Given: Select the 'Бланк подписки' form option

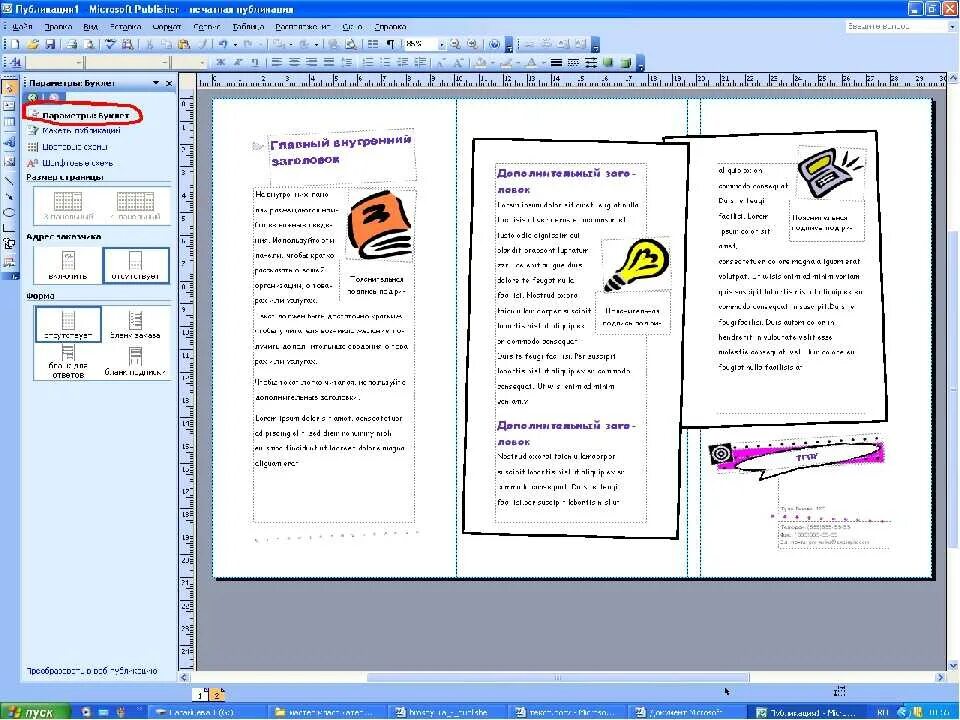Looking at the screenshot, I should coord(135,361).
